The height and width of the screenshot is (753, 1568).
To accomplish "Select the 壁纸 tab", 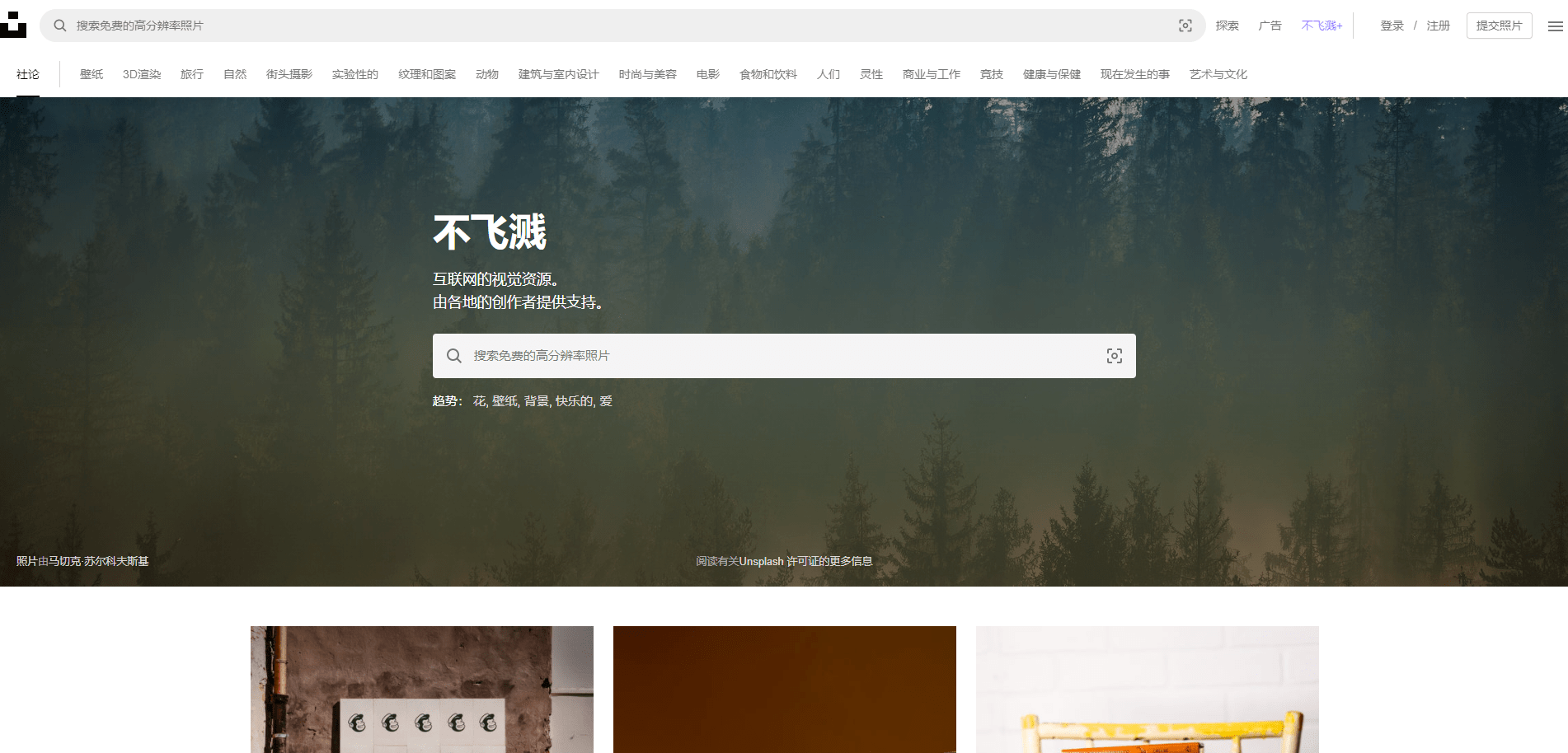I will pos(92,74).
